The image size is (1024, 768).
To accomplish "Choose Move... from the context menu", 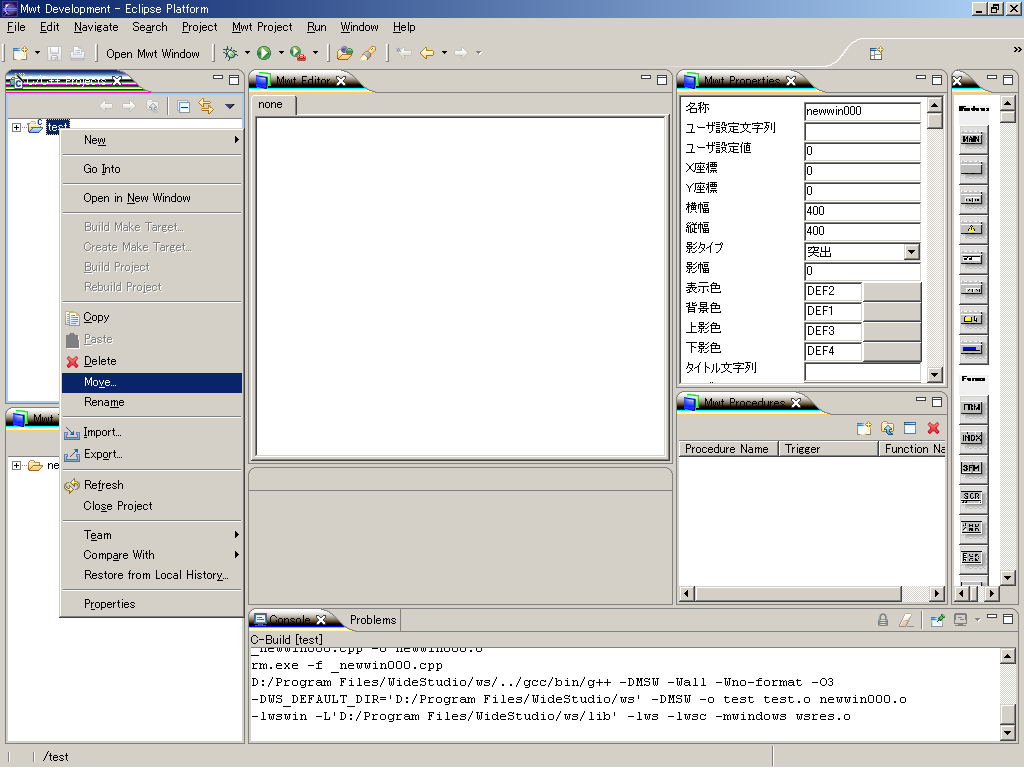I will (x=100, y=382).
